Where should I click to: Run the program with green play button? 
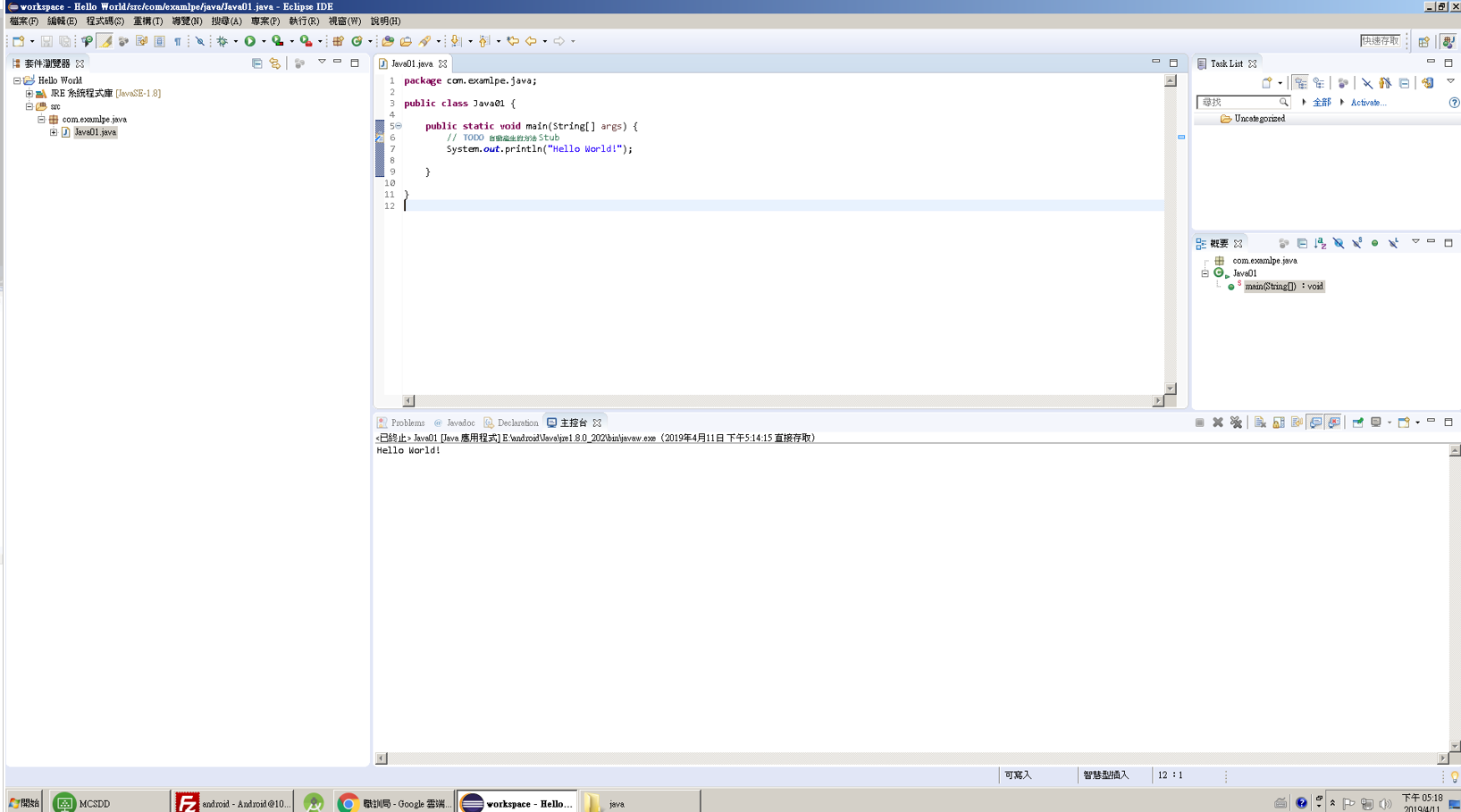click(x=250, y=41)
